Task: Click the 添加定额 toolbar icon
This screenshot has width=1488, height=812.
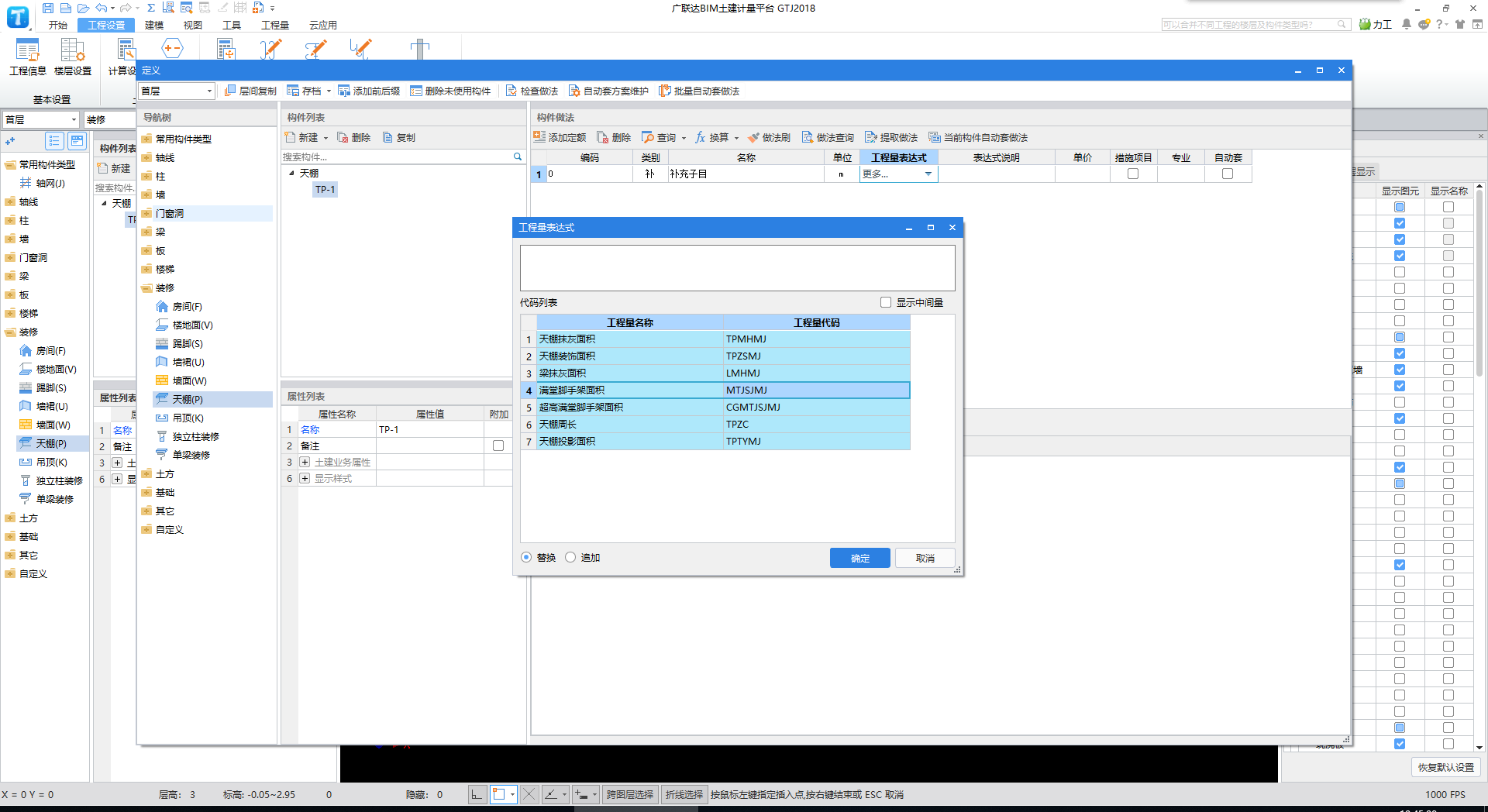Action: pos(539,137)
